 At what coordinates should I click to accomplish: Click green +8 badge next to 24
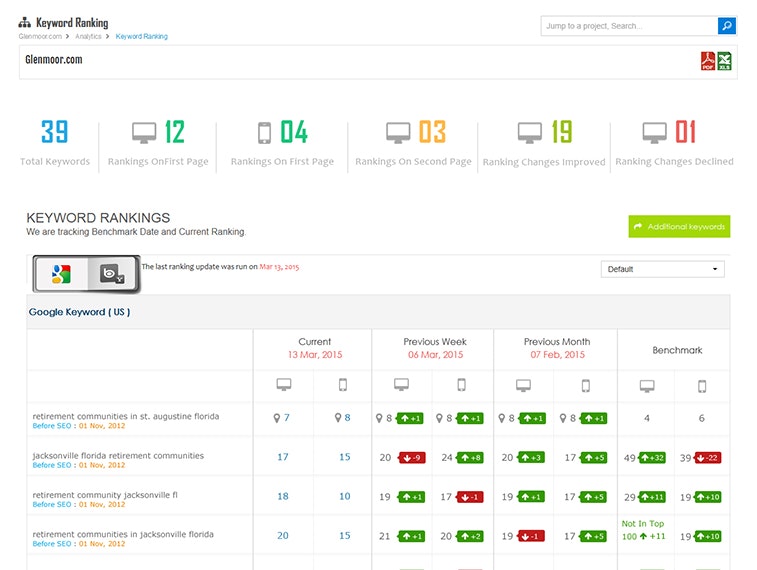click(470, 458)
